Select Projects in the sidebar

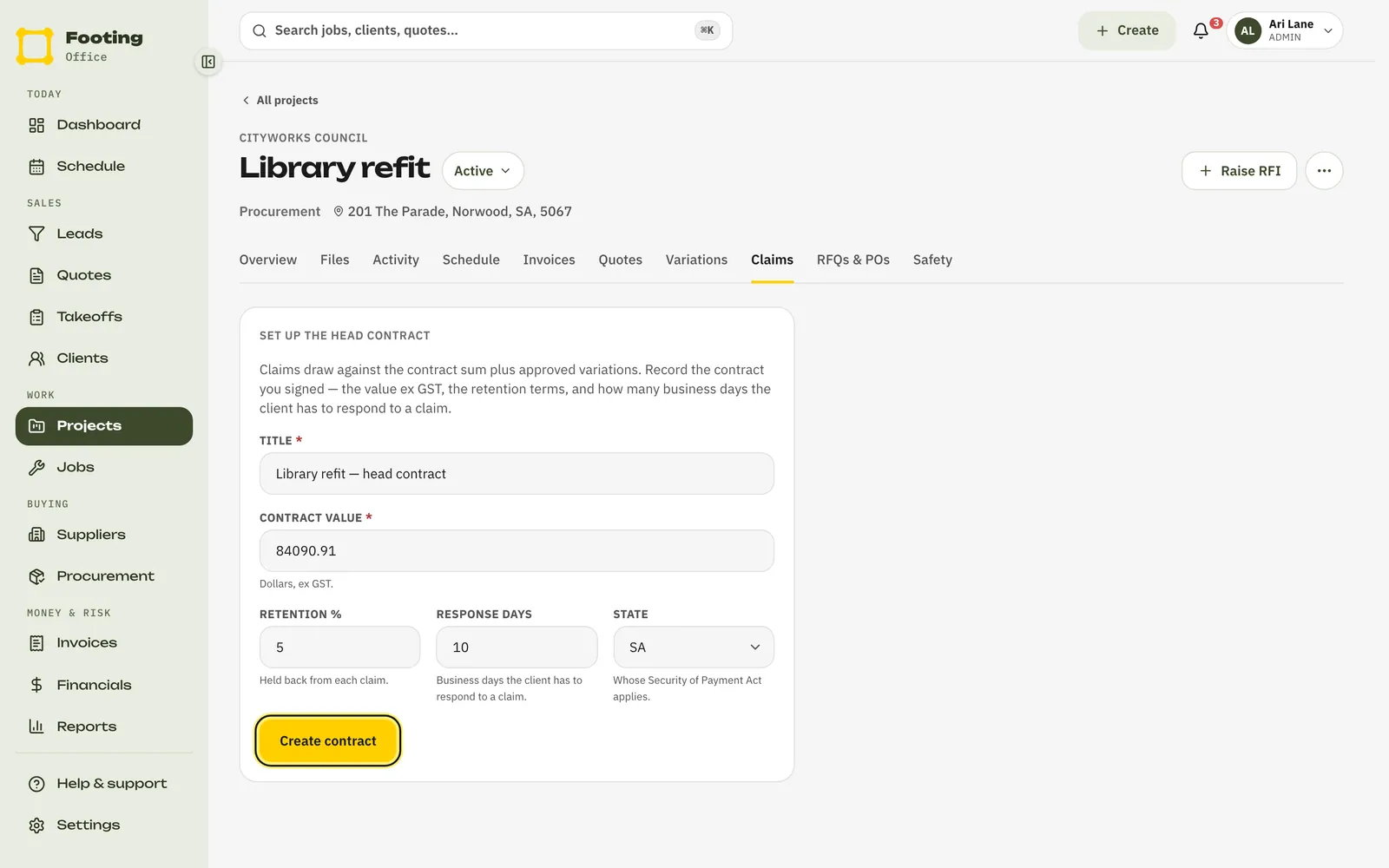(104, 426)
